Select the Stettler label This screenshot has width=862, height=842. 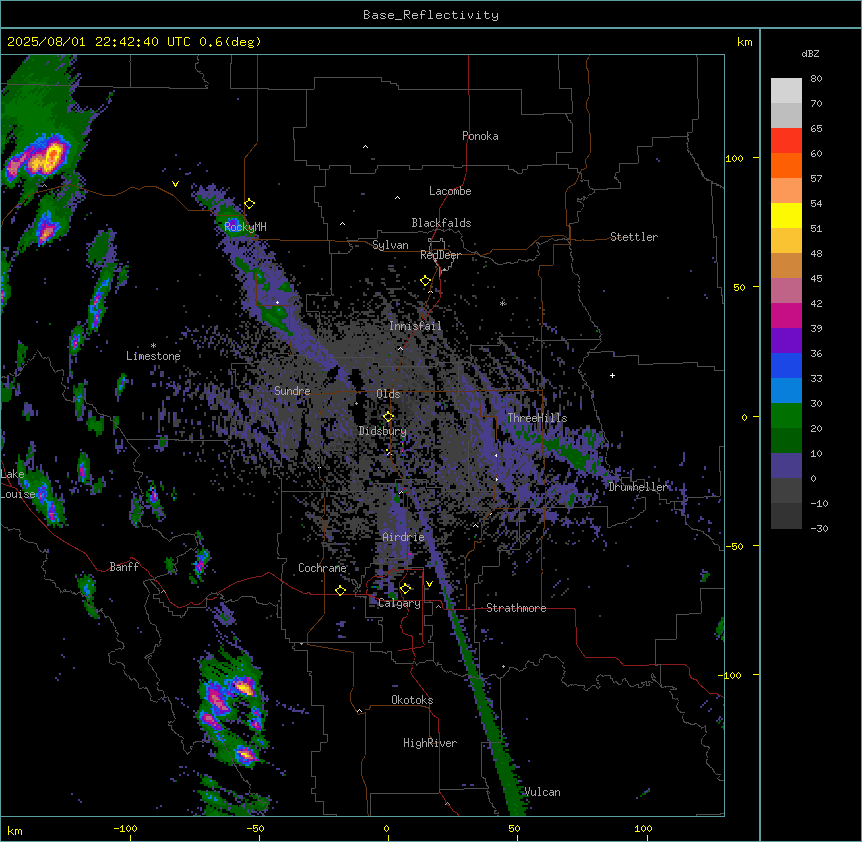pos(634,237)
